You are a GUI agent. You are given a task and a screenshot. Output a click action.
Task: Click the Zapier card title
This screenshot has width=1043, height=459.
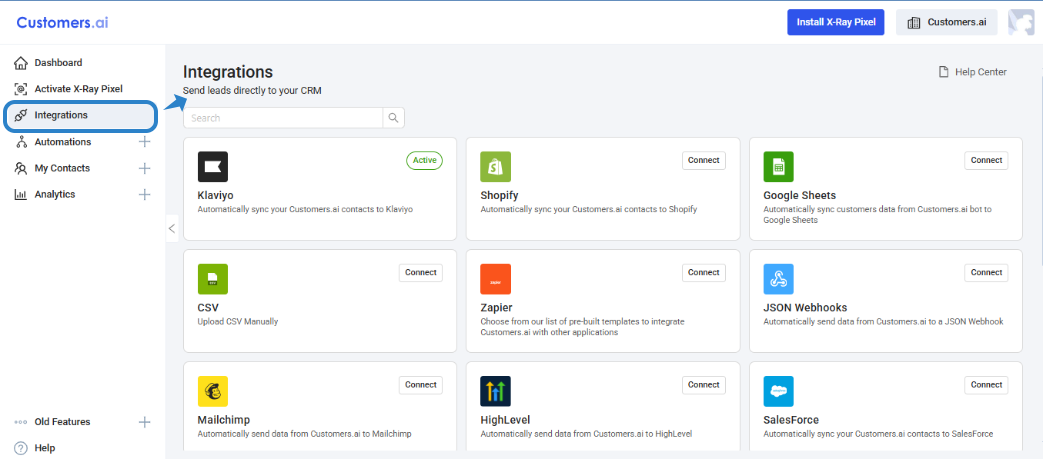pyautogui.click(x=496, y=308)
